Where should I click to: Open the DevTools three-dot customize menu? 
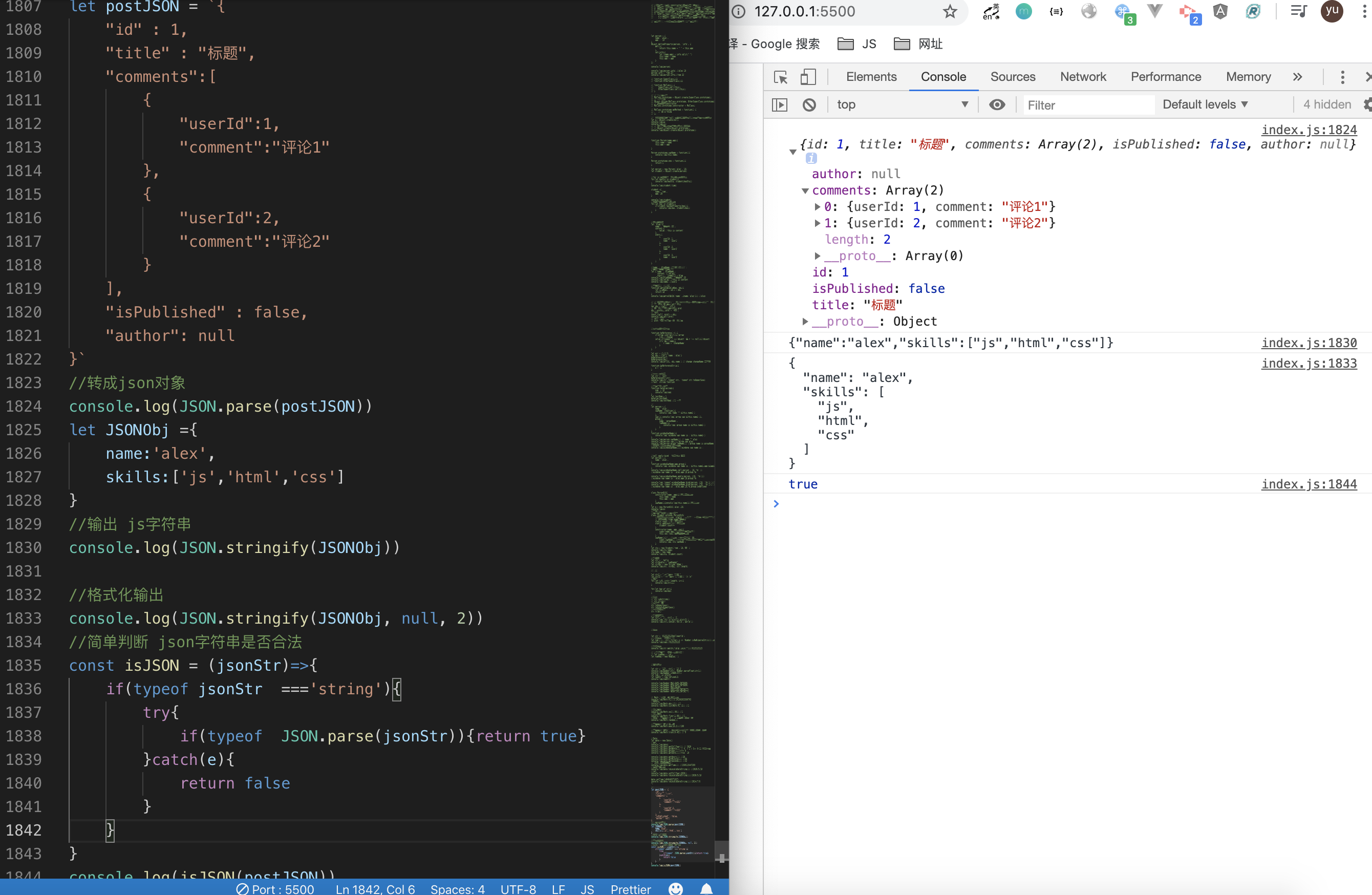click(1343, 77)
